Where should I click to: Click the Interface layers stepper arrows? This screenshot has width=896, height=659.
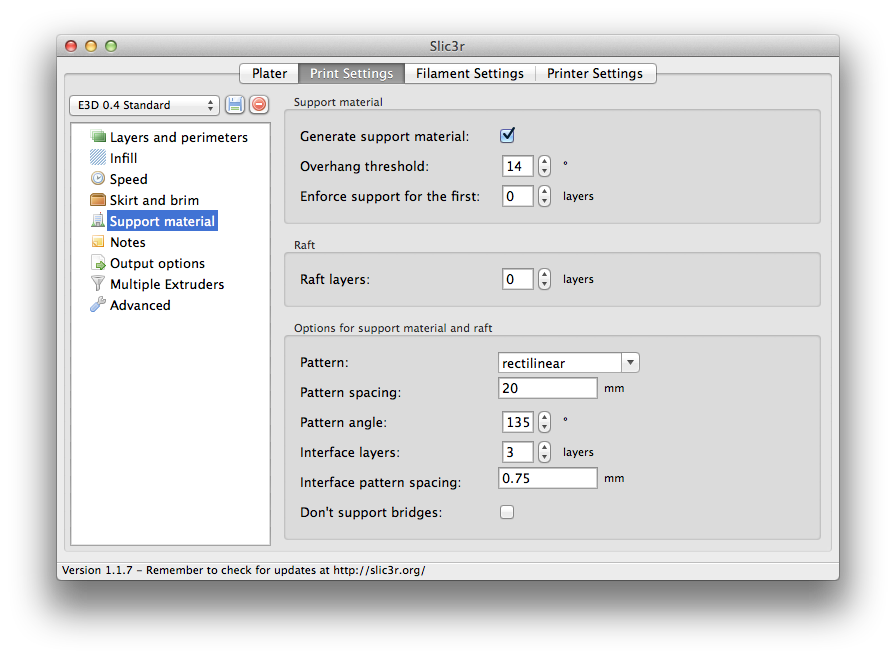[545, 452]
